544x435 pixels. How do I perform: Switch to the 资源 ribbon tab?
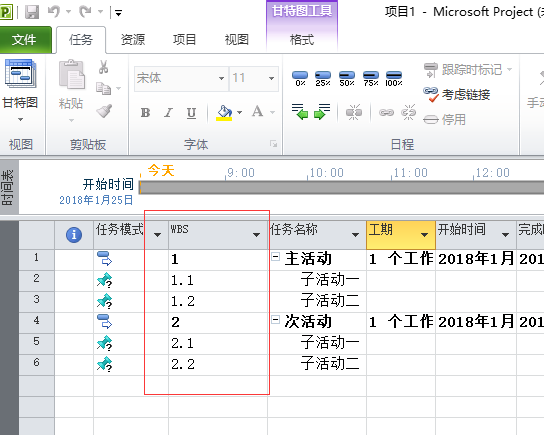click(133, 40)
